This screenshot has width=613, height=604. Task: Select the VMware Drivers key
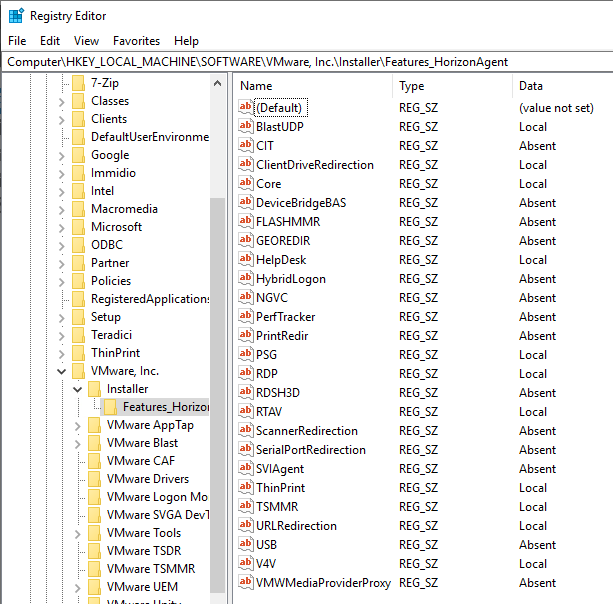[148, 479]
